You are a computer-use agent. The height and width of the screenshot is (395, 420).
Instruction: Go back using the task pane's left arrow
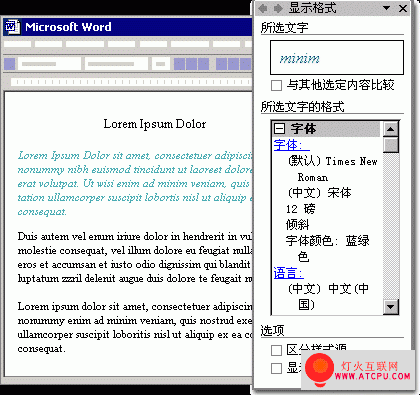click(x=263, y=8)
